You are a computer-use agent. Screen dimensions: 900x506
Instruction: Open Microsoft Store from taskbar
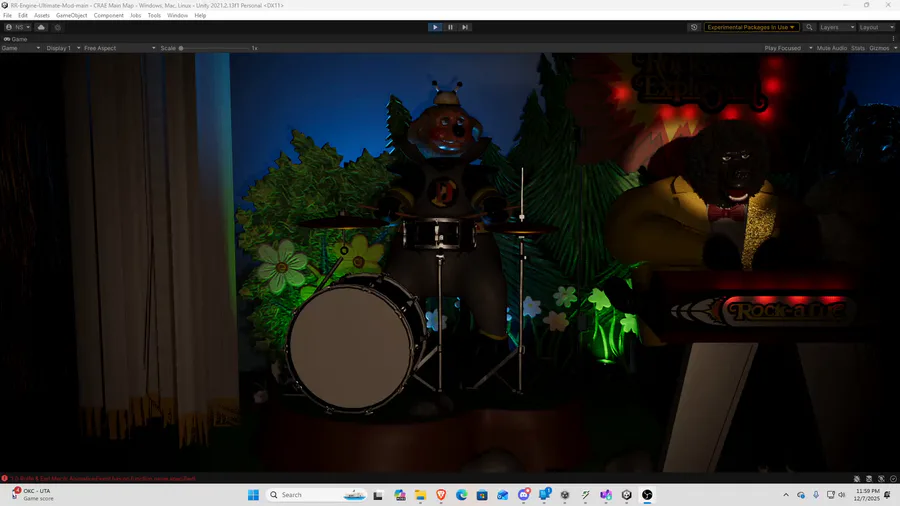click(482, 495)
